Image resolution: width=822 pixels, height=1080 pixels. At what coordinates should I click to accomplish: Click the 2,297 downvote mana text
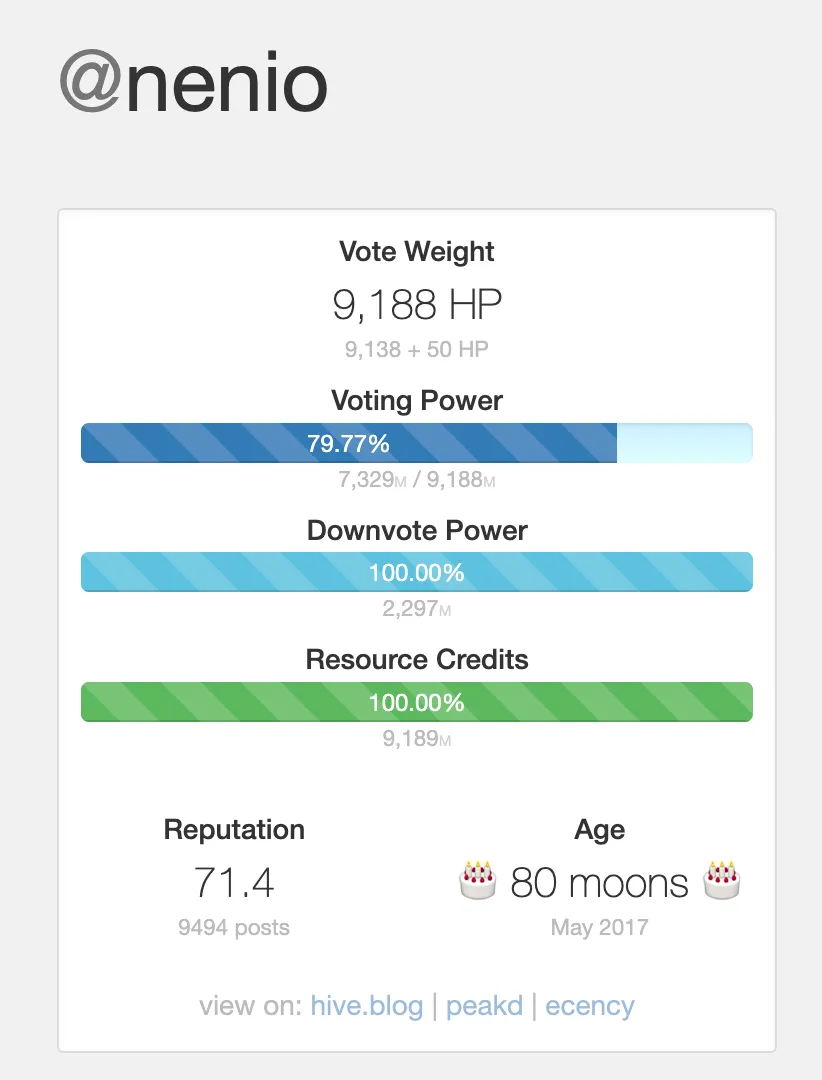tap(417, 609)
